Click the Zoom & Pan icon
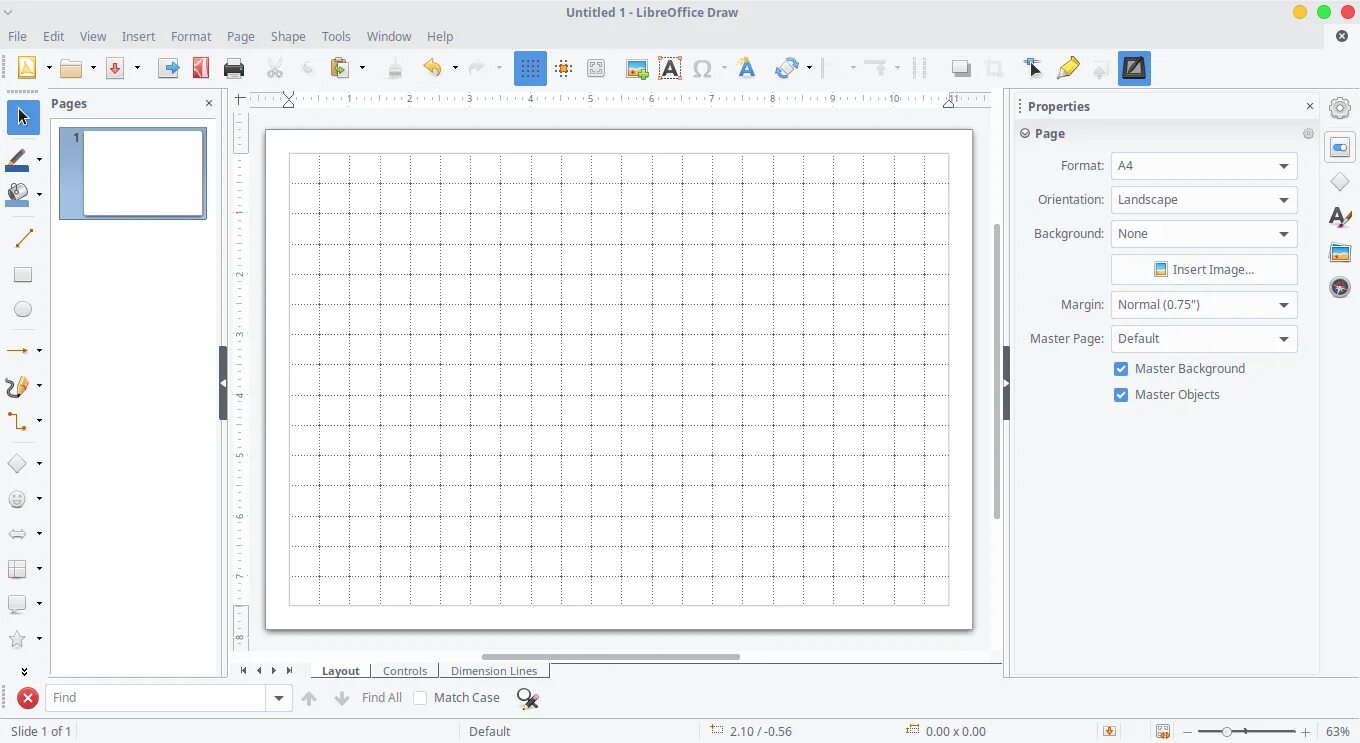Screen dimensions: 1360x743 pos(596,68)
